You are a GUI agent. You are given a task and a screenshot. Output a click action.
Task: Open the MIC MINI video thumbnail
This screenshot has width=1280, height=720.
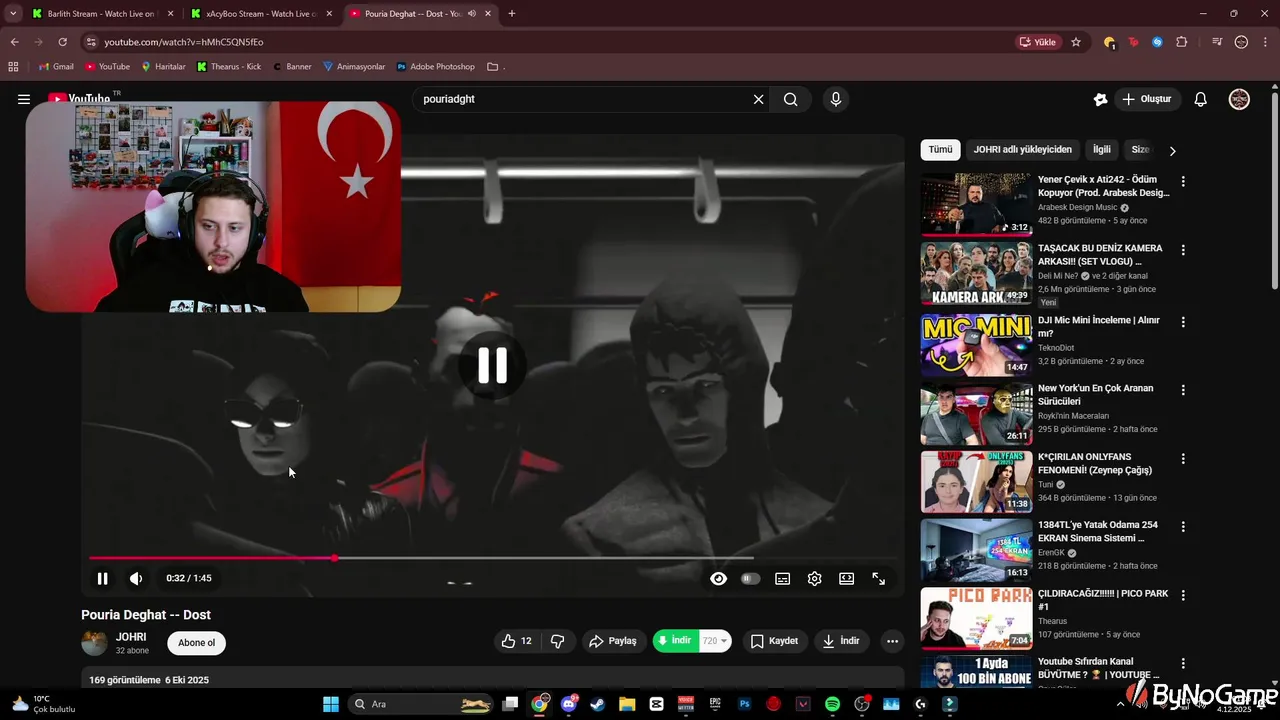click(x=976, y=345)
